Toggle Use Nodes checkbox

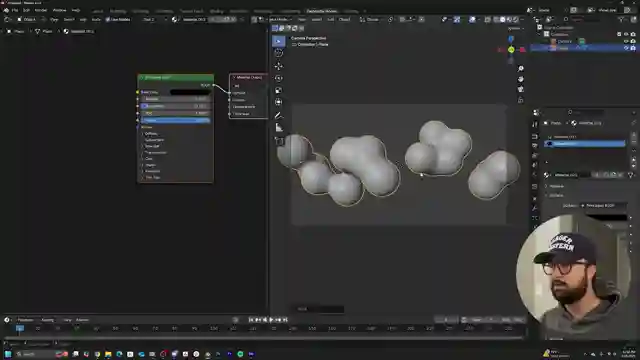[108, 19]
